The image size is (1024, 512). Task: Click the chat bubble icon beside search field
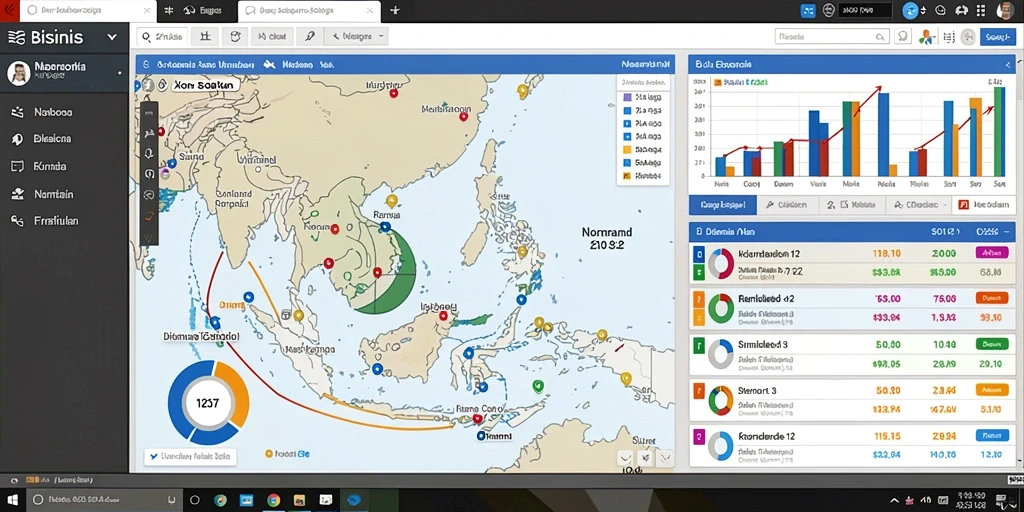(x=904, y=37)
